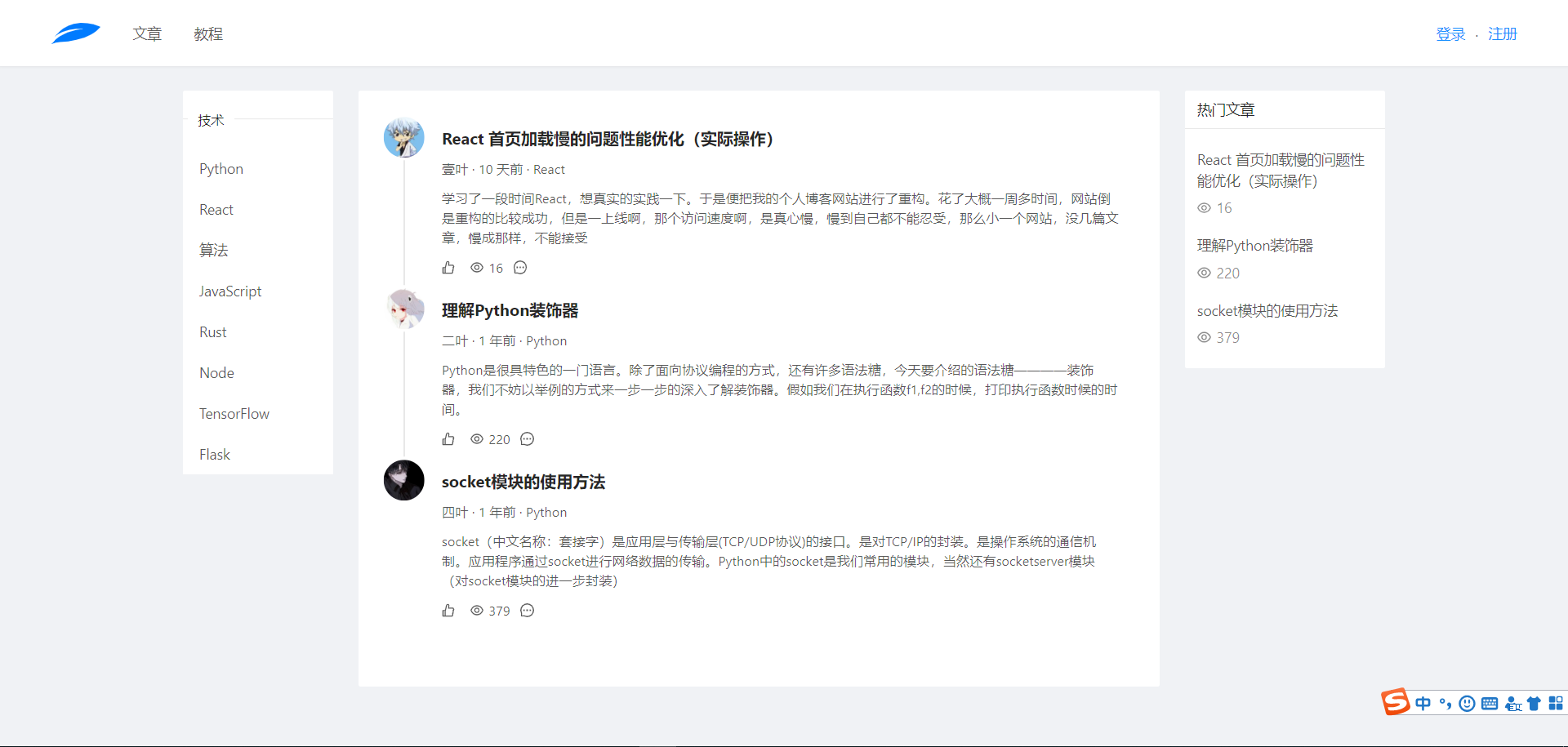Open socket模块的使用方法 in hot articles panel
1568x747 pixels.
coord(1267,311)
